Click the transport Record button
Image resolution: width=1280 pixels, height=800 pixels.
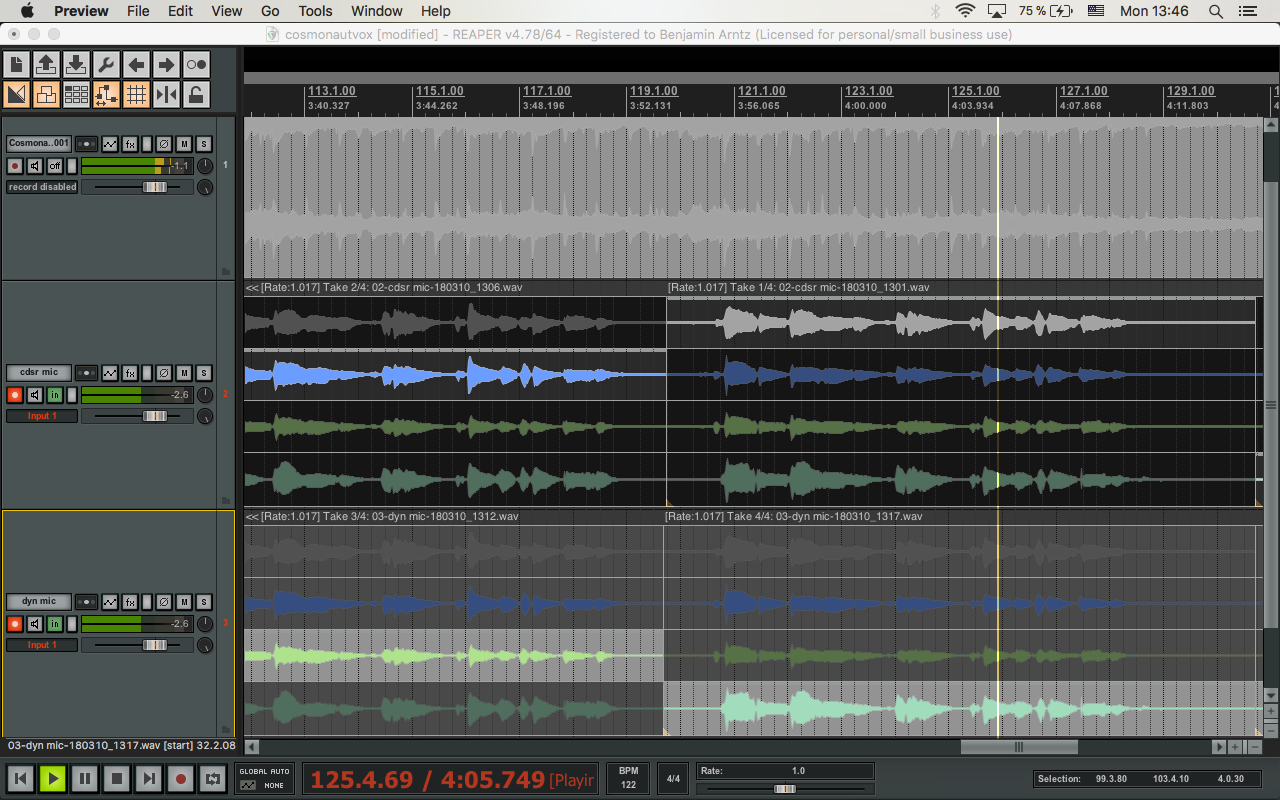pyautogui.click(x=180, y=778)
